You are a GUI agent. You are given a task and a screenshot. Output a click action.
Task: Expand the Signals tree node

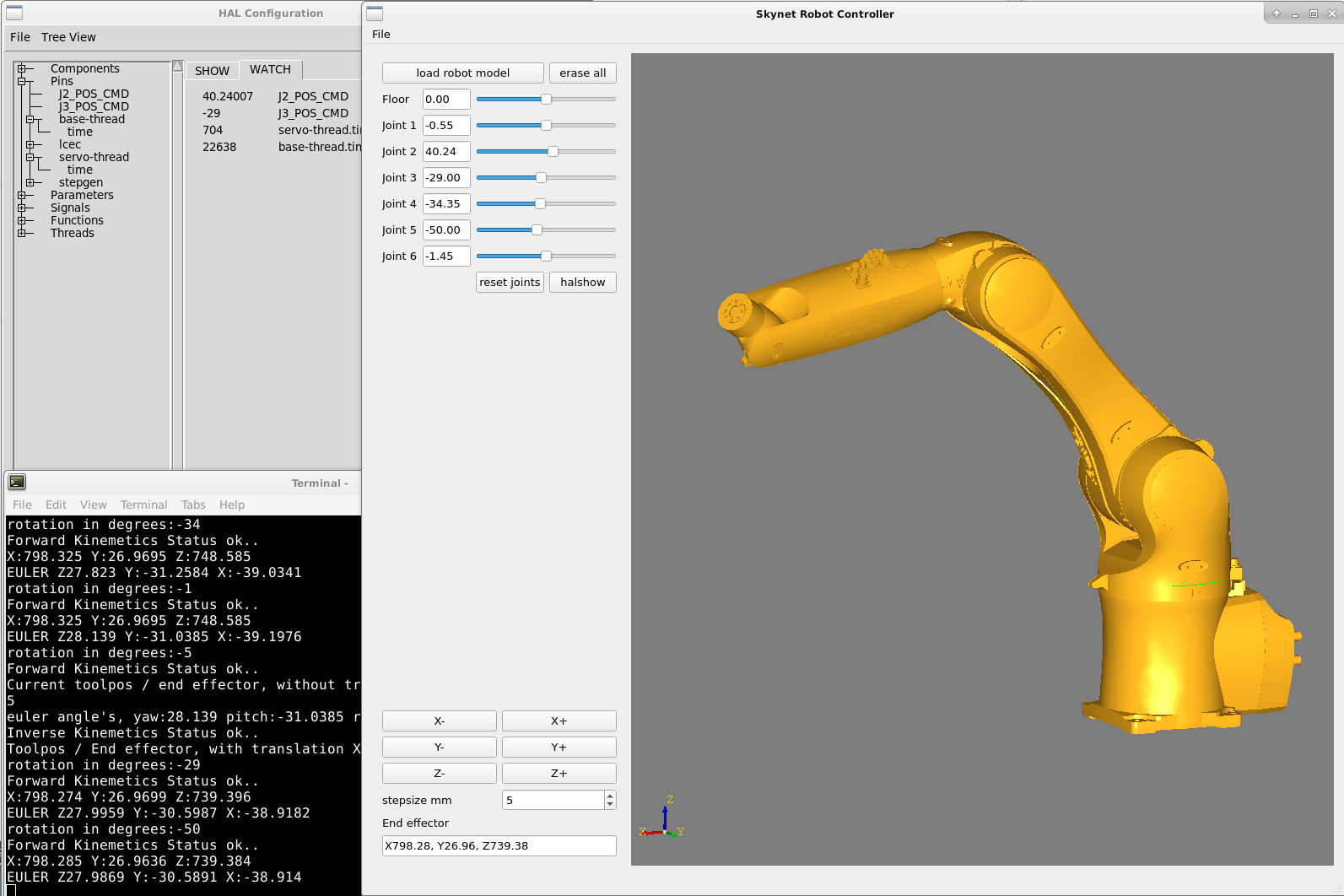click(21, 208)
